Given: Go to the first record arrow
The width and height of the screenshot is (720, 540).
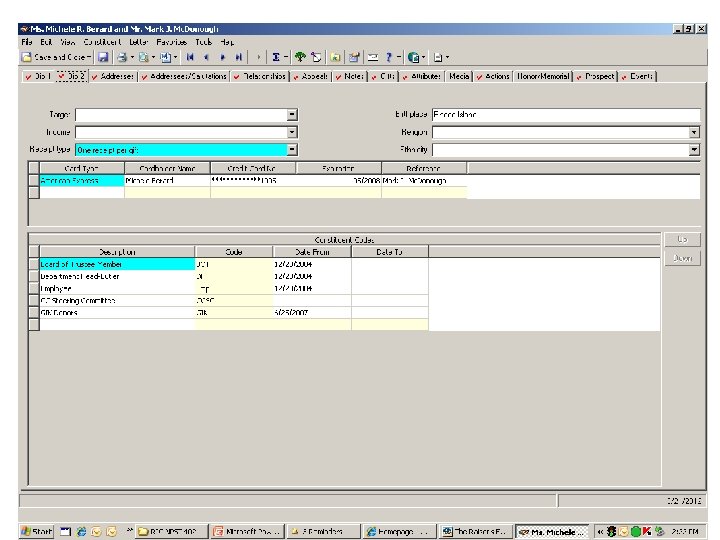Looking at the screenshot, I should [x=190, y=57].
